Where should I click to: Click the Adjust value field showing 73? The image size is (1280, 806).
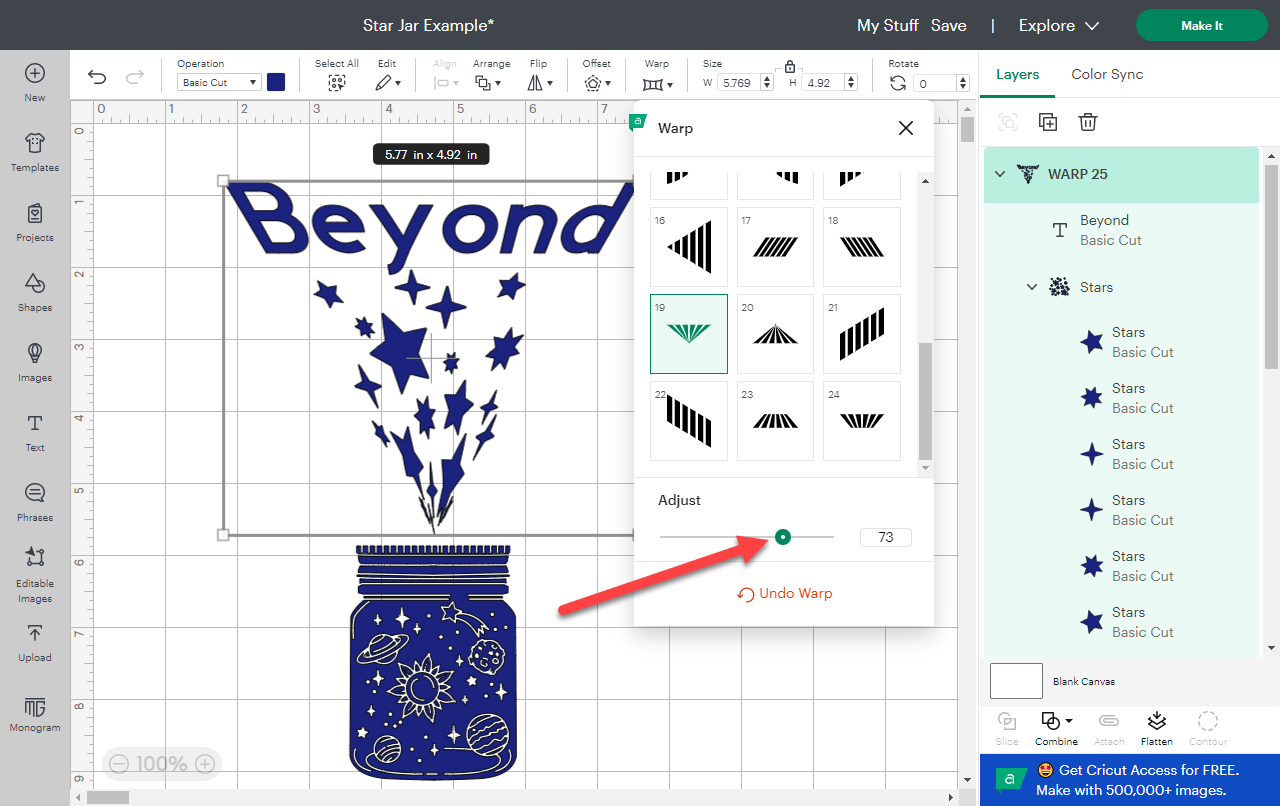pos(885,537)
